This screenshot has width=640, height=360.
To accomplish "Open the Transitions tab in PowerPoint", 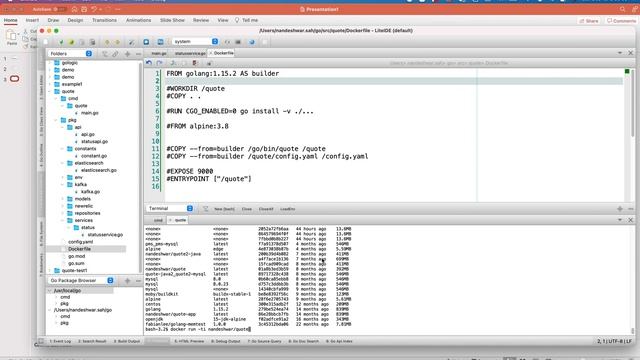I will [104, 20].
